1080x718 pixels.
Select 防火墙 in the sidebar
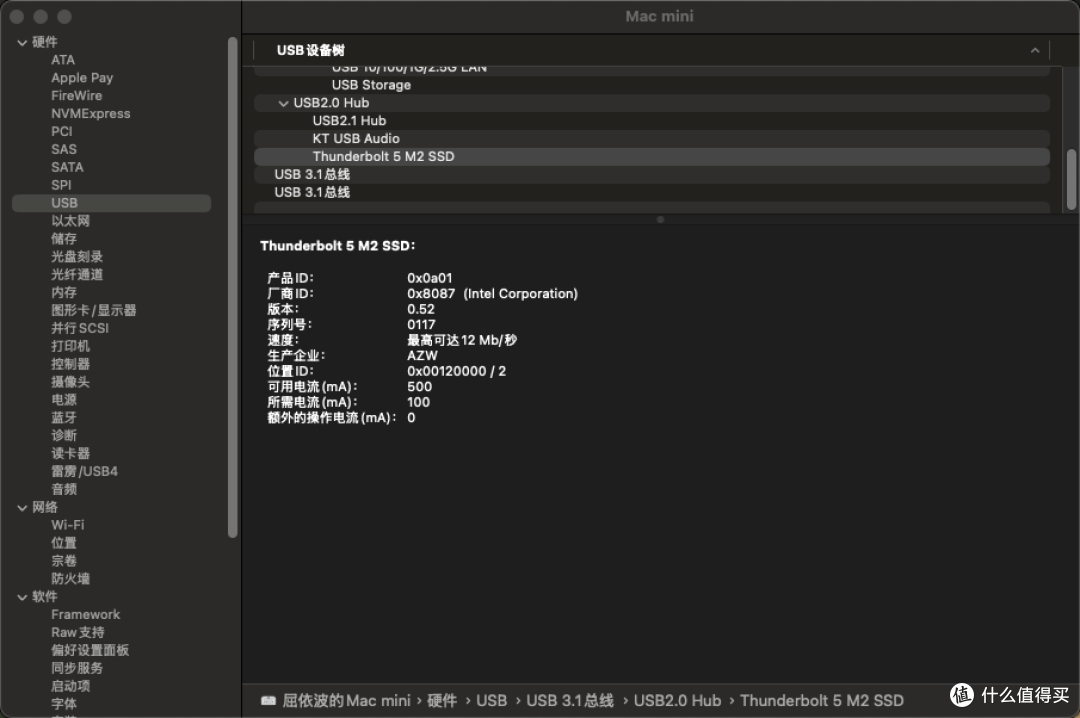(x=70, y=579)
